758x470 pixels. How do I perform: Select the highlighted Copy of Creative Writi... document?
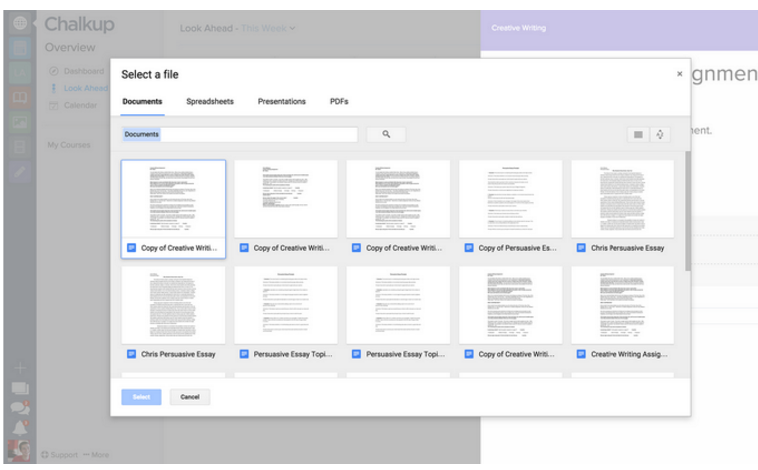pyautogui.click(x=174, y=209)
